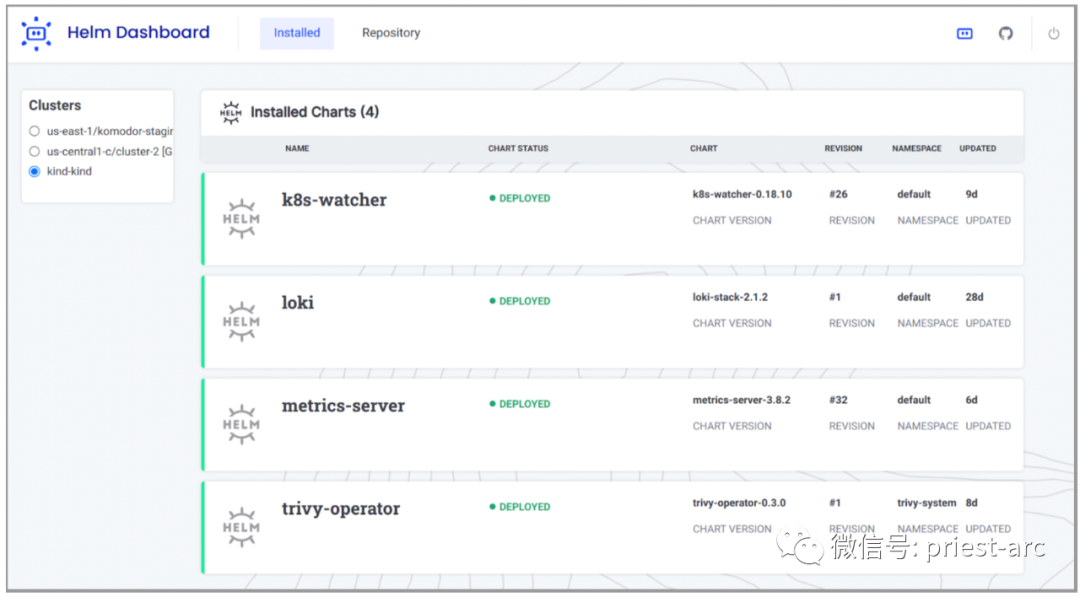Click DEPLOYED status of loki
The width and height of the screenshot is (1080, 597).
click(519, 301)
